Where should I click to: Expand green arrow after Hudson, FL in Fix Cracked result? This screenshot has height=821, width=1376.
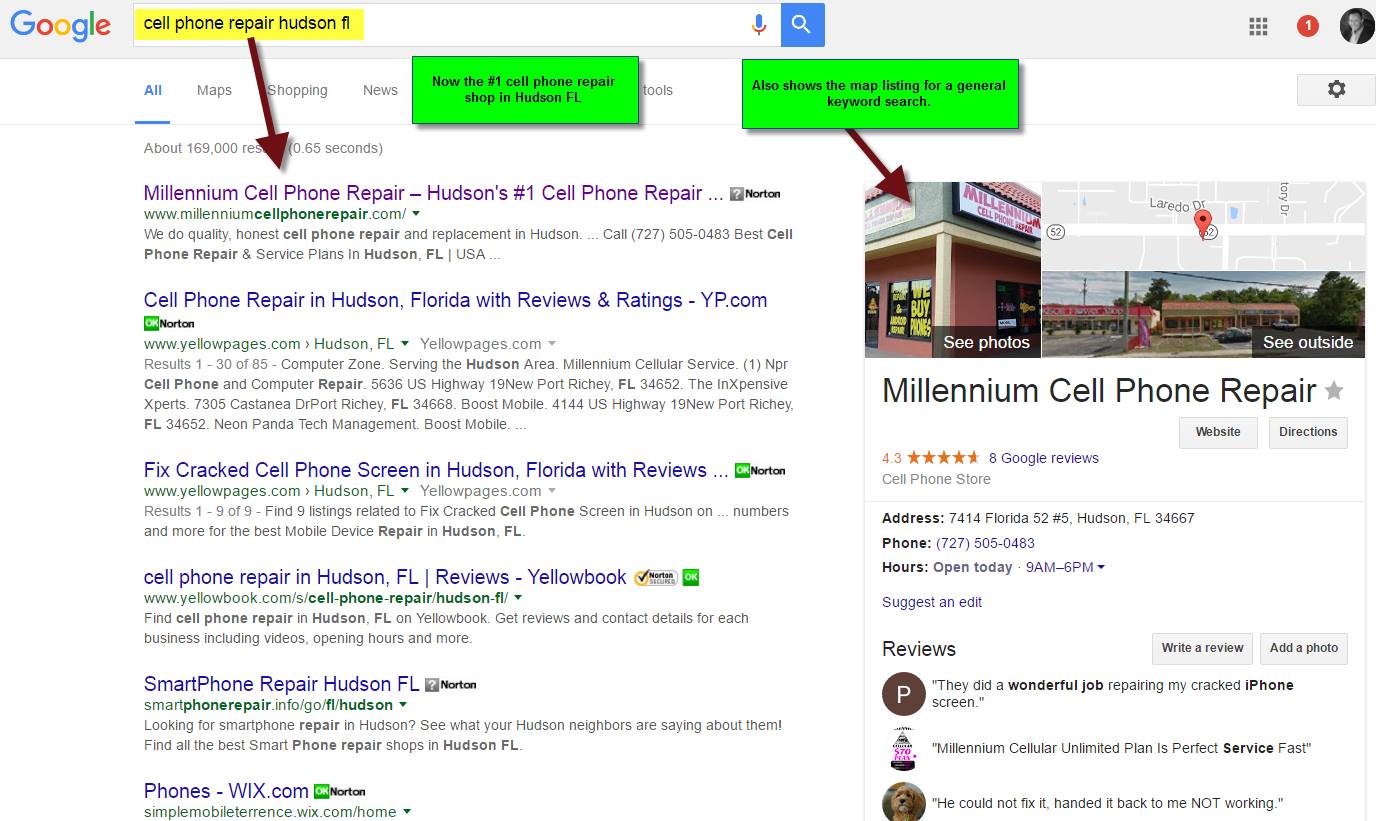coord(405,491)
